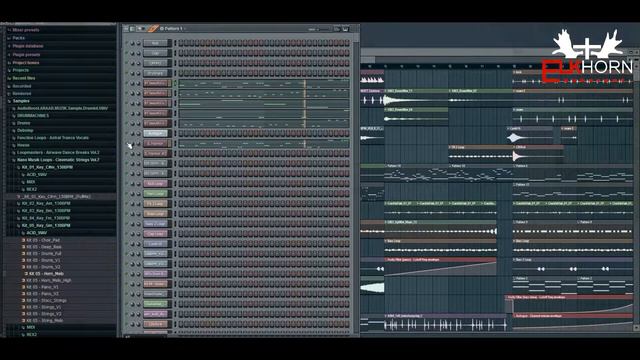Select Kit 05 - Piano_V1 sample icon
The height and width of the screenshot is (360, 640).
pos(23,287)
